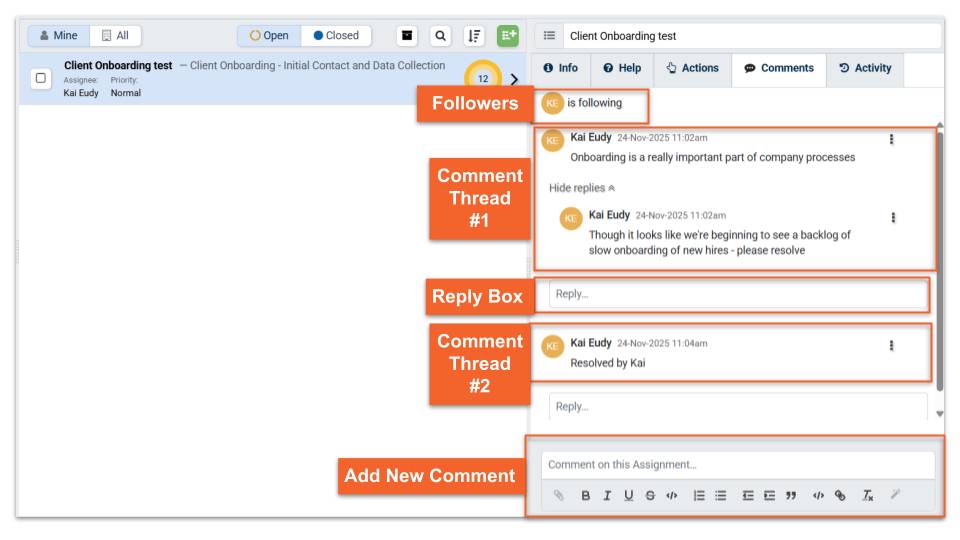
Task: Click the sort order icon
Action: (x=474, y=36)
